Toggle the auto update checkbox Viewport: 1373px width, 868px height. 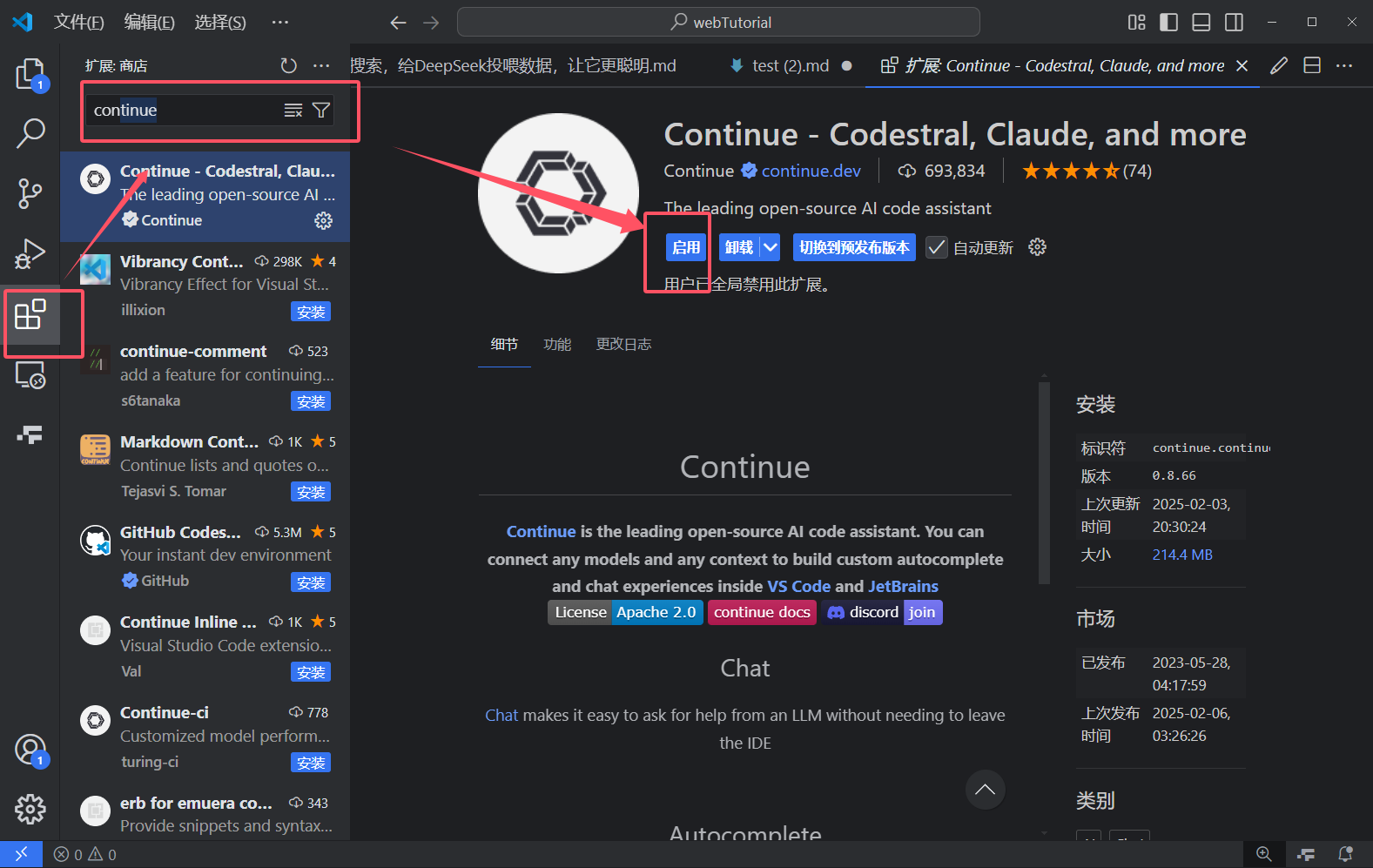(x=936, y=247)
